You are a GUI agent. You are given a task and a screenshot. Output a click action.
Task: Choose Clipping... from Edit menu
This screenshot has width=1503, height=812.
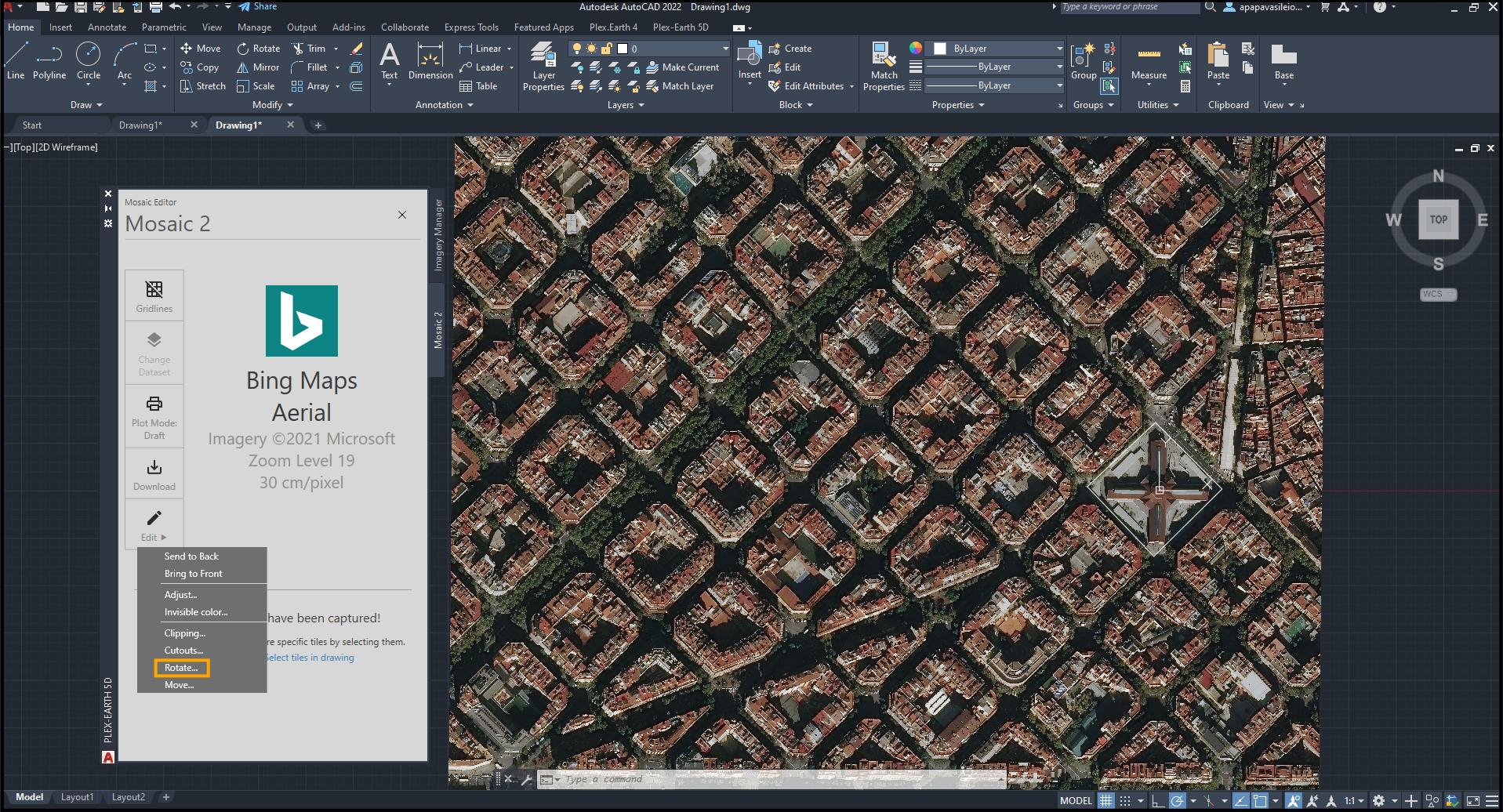[185, 633]
